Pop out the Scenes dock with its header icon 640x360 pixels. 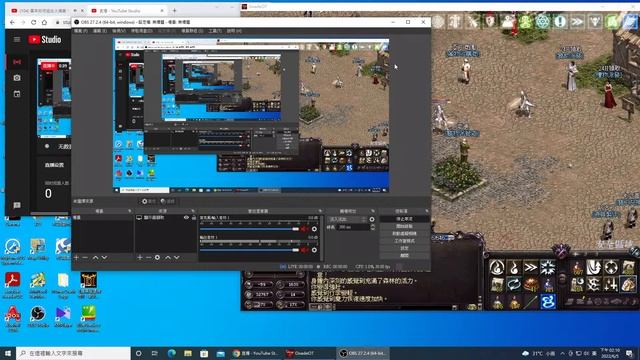pos(130,211)
